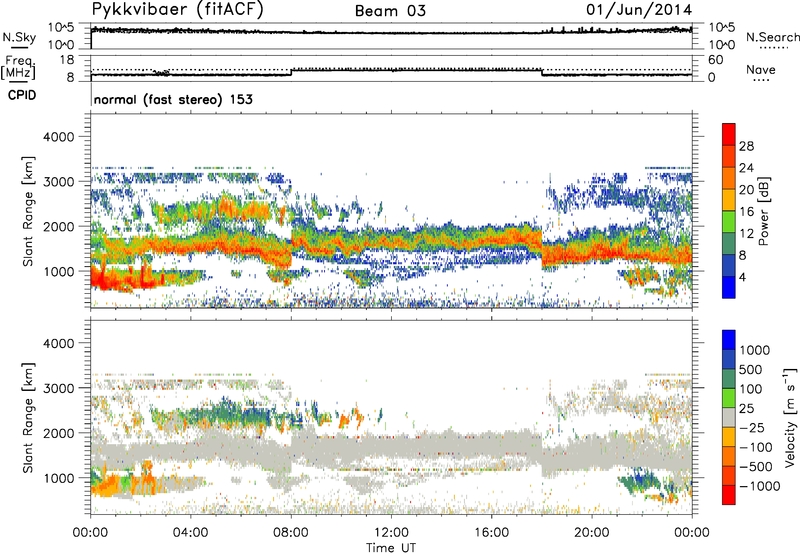The width and height of the screenshot is (800, 554).
Task: Click the 'Freq. [MHz]' axis label
Action: click(x=18, y=68)
